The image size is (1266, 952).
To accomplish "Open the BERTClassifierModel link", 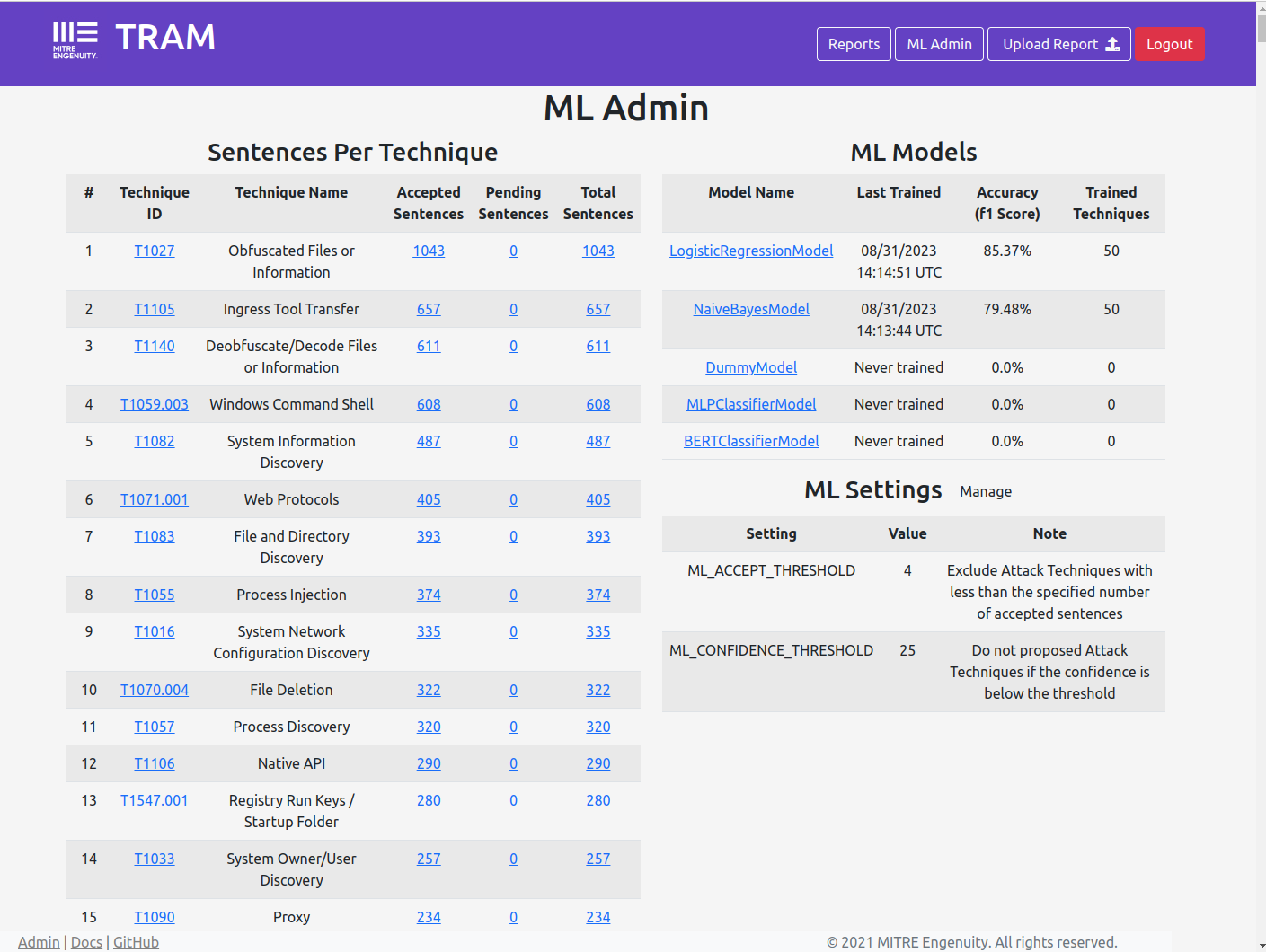I will (x=751, y=441).
